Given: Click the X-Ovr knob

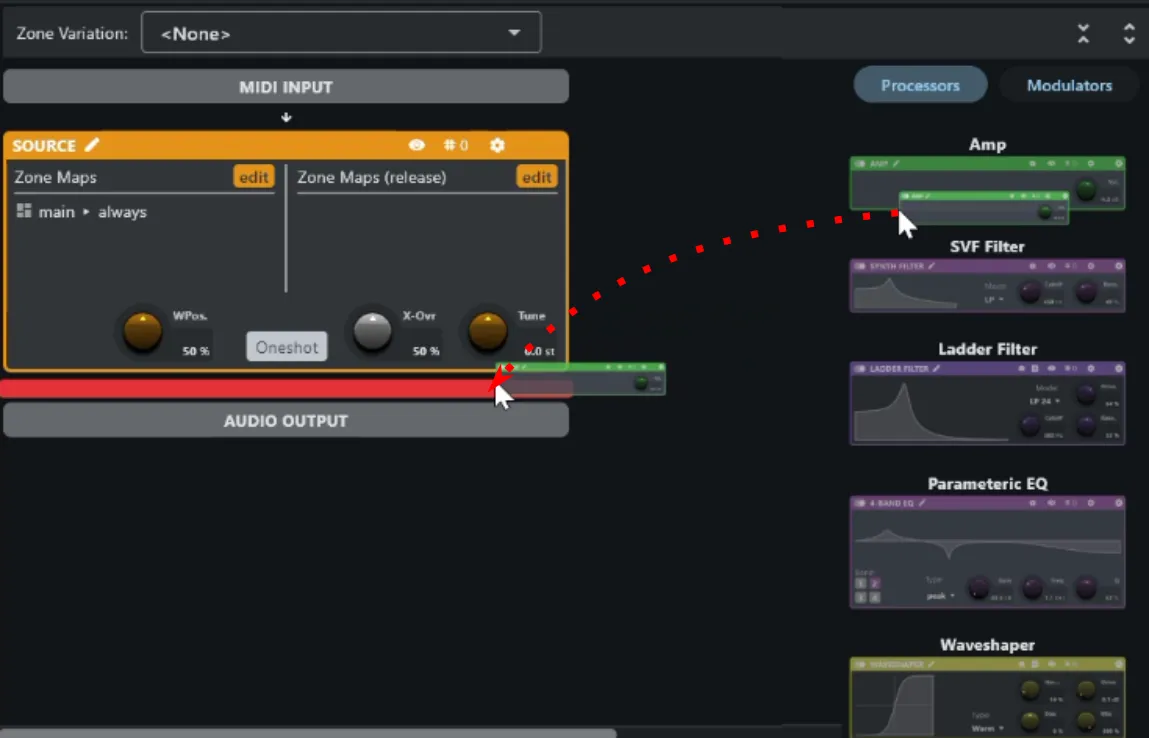Looking at the screenshot, I should (x=372, y=331).
